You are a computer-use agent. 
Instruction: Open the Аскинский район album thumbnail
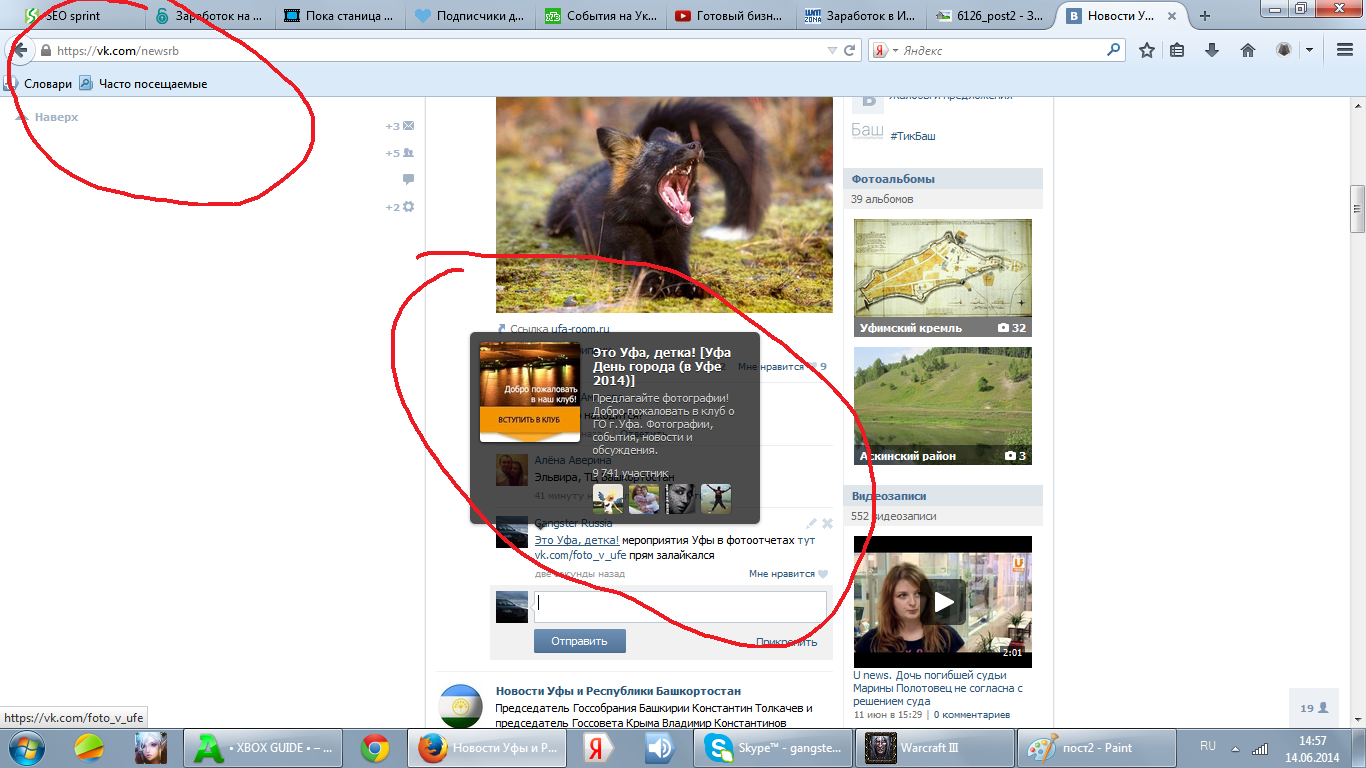pyautogui.click(x=943, y=406)
